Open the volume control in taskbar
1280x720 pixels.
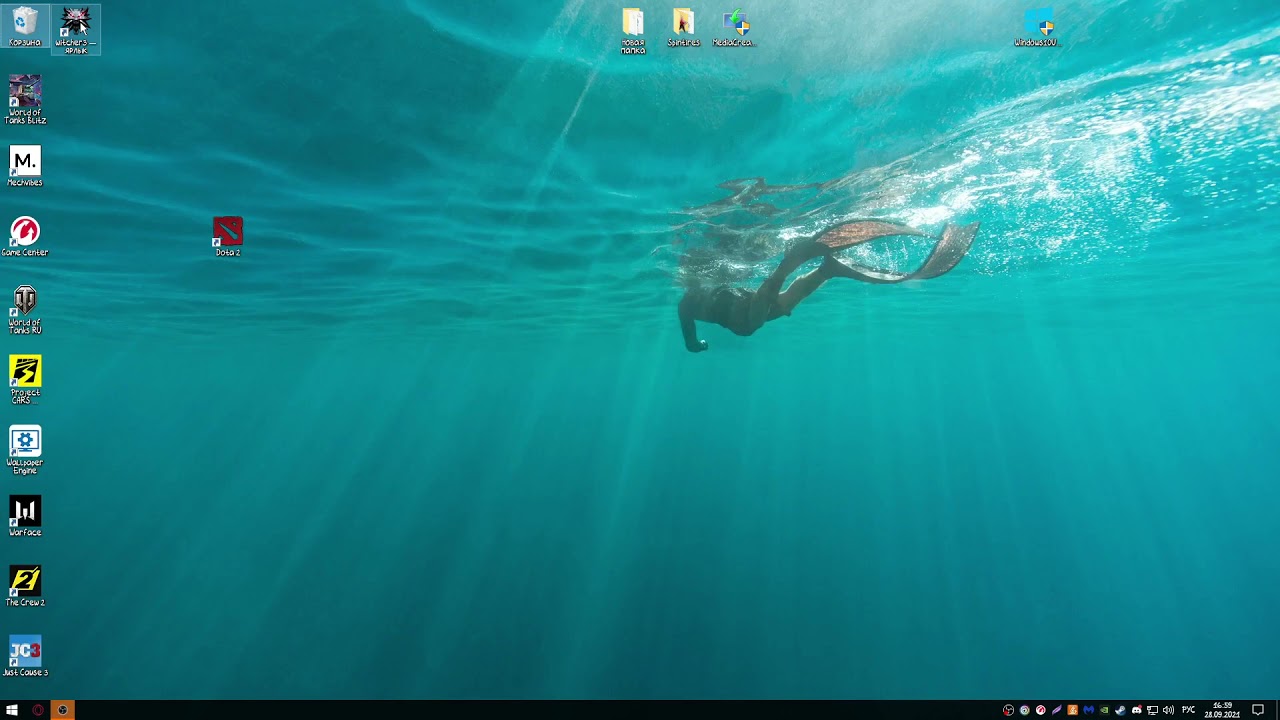click(x=1168, y=710)
